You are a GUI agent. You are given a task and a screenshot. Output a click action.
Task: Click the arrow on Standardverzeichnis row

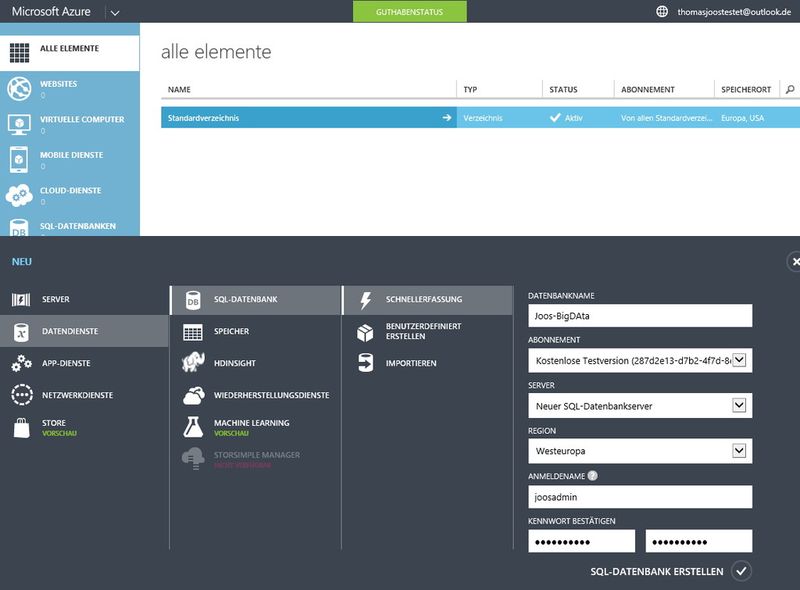tap(447, 117)
